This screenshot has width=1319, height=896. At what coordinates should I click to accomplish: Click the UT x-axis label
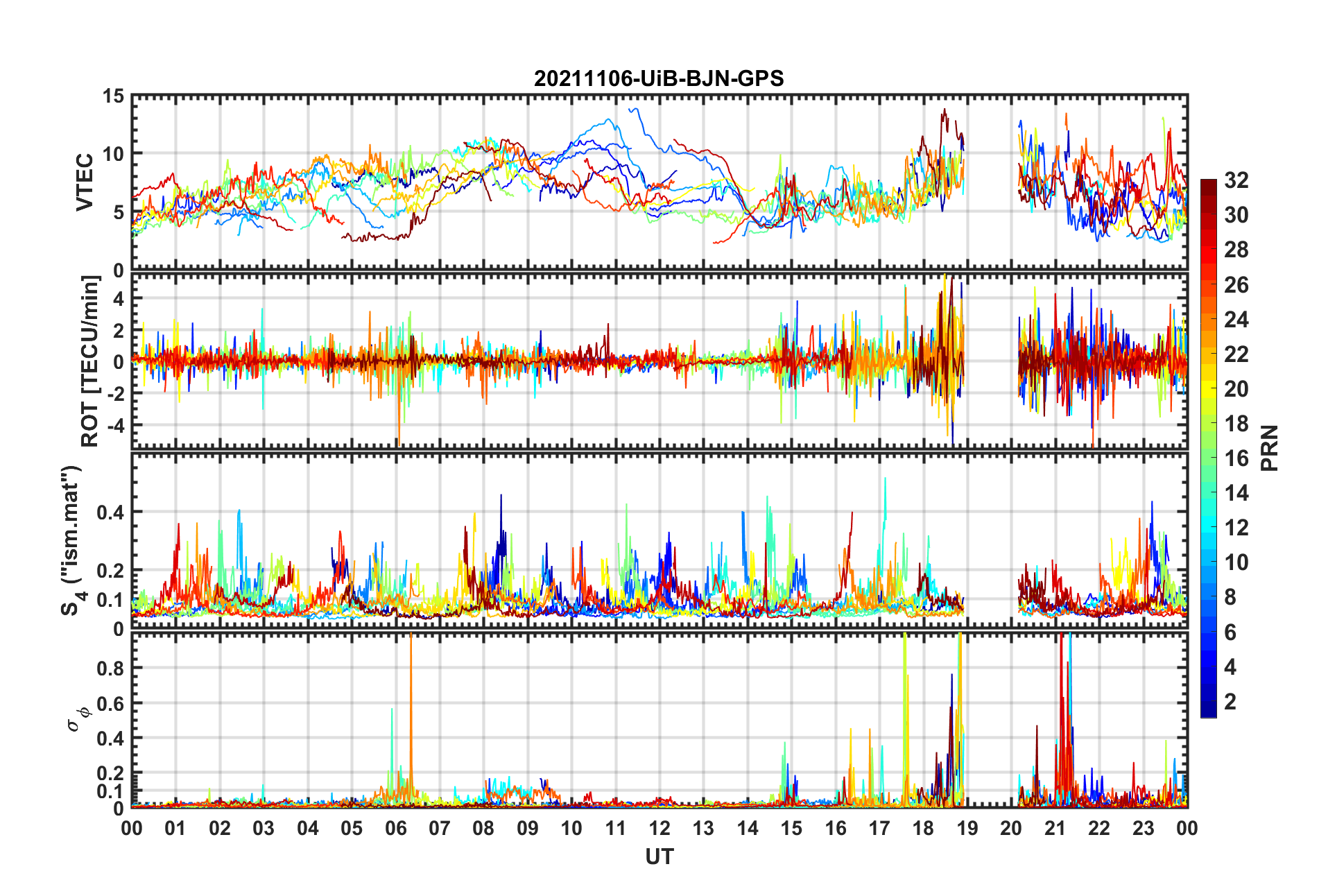[x=659, y=857]
